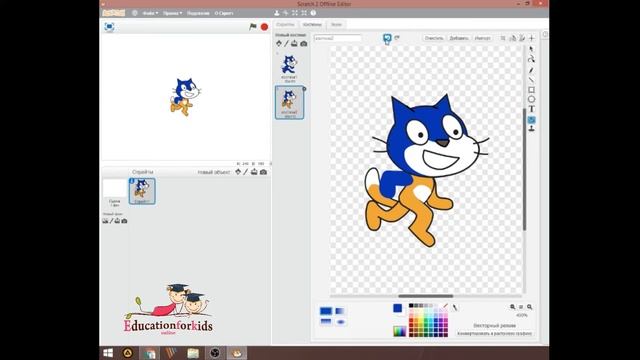Click the green flag to start
Screen dimensions: 640x360
pyautogui.click(x=253, y=27)
